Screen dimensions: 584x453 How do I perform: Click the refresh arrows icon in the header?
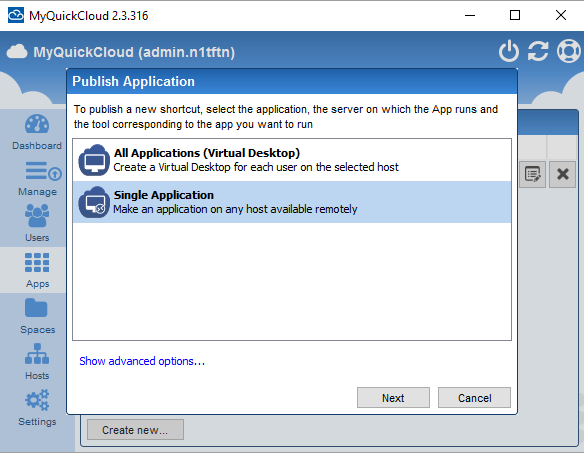pyautogui.click(x=538, y=51)
